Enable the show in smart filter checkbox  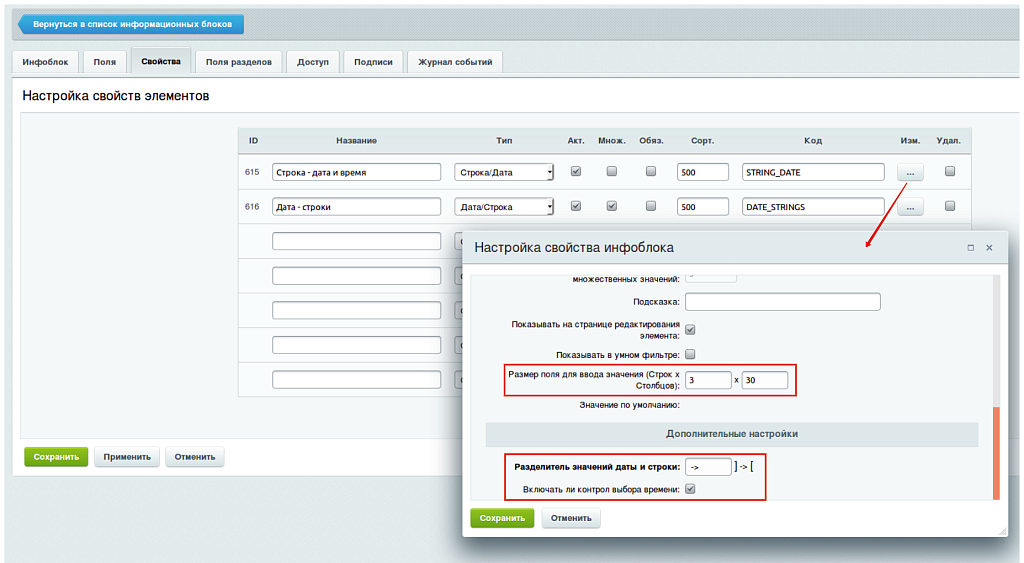click(x=690, y=354)
